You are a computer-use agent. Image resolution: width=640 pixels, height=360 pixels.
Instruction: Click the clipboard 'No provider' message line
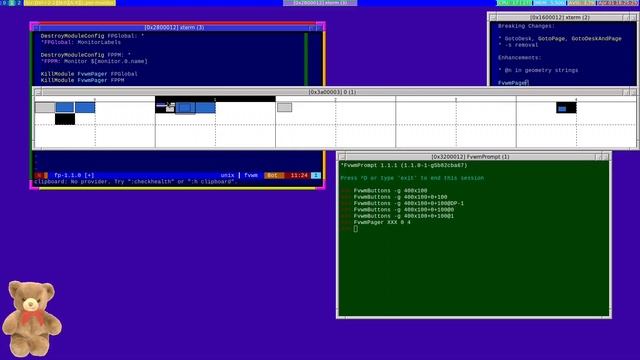[136, 182]
